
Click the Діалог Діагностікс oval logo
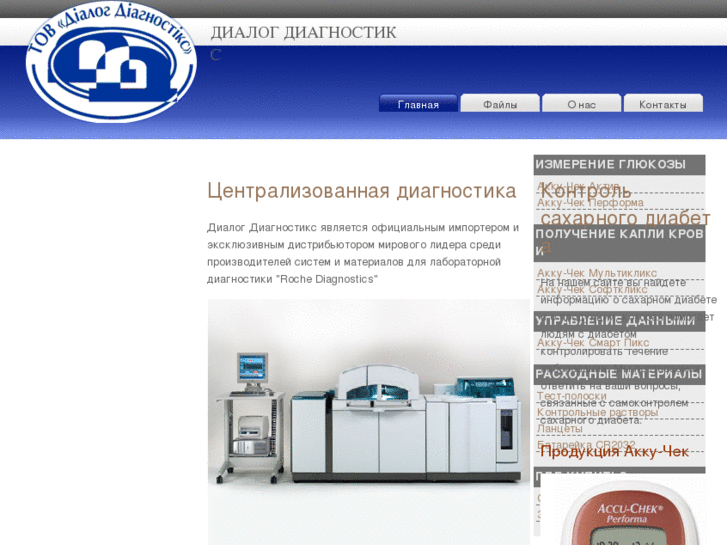click(111, 61)
